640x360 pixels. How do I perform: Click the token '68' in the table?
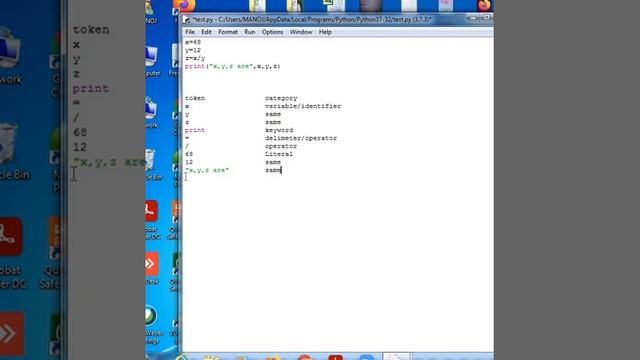189,154
